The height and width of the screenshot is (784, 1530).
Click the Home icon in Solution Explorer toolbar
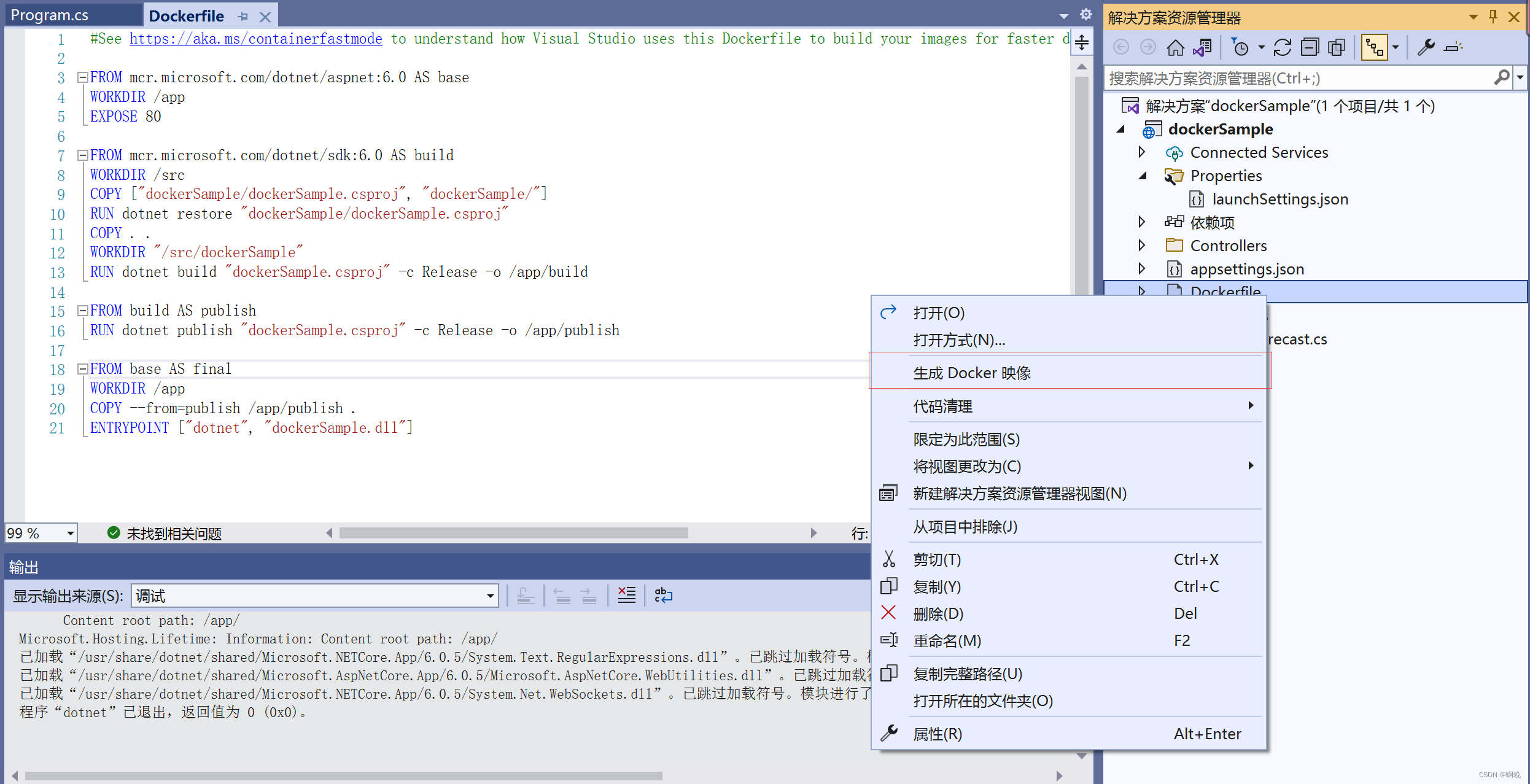[1175, 47]
